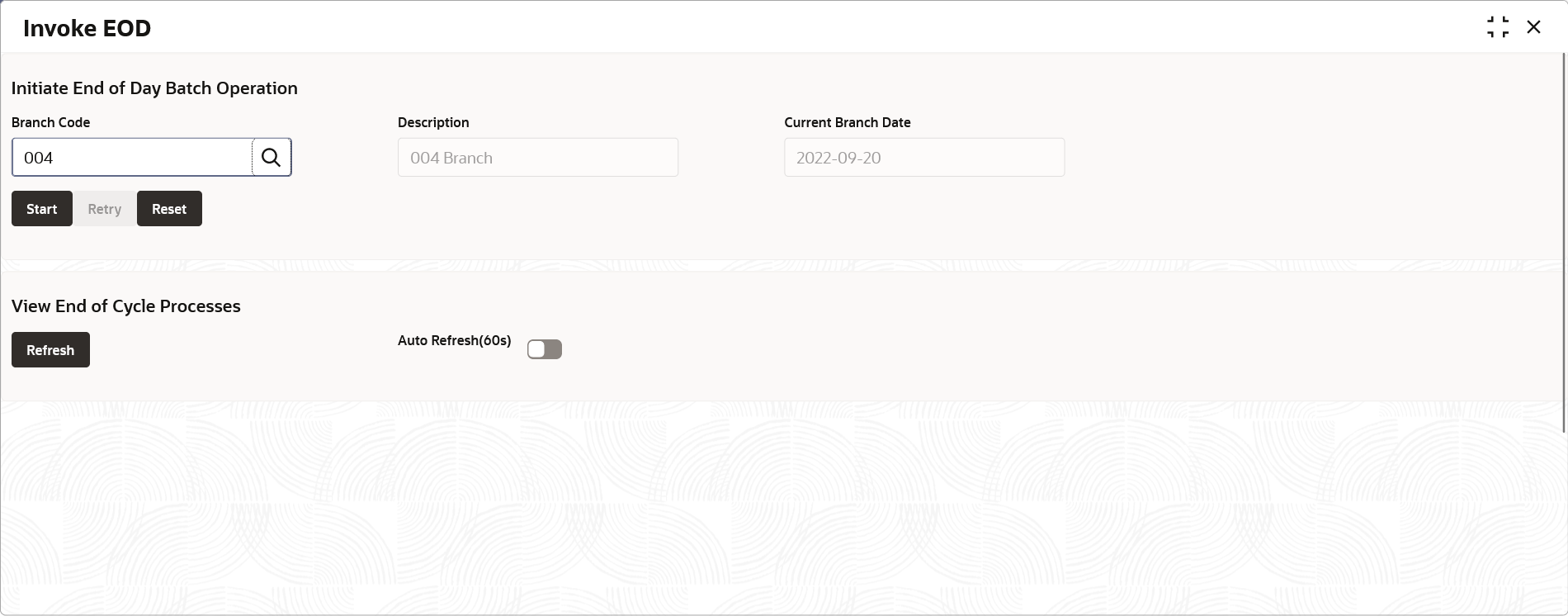This screenshot has width=1568, height=616.
Task: Click the Auto Refresh(60s) label
Action: (455, 340)
